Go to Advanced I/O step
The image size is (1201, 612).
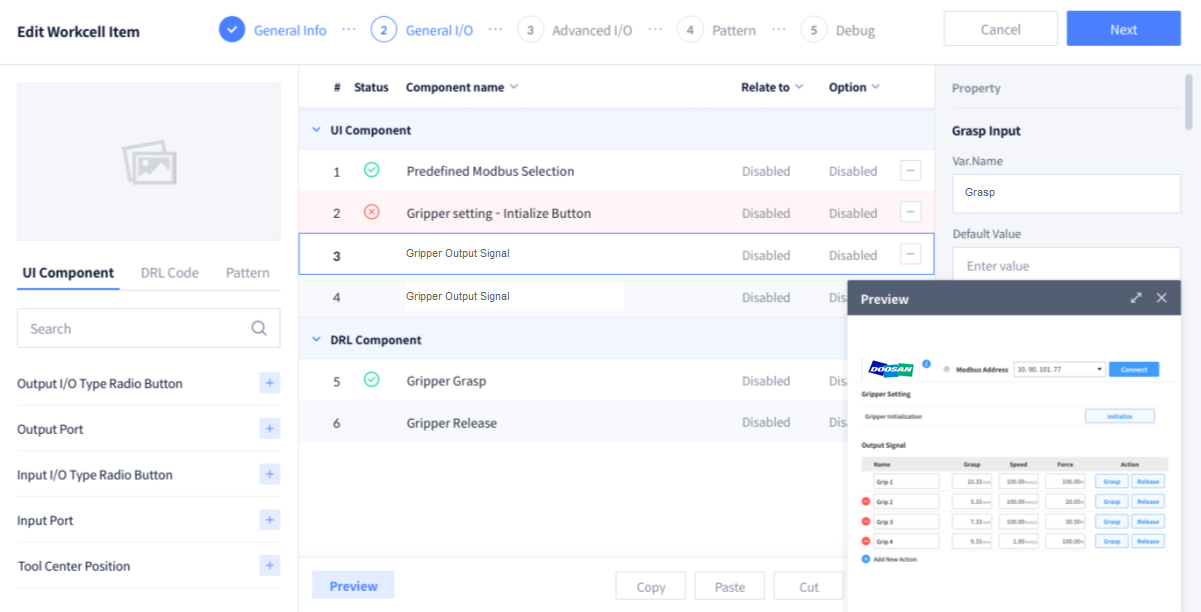point(576,30)
